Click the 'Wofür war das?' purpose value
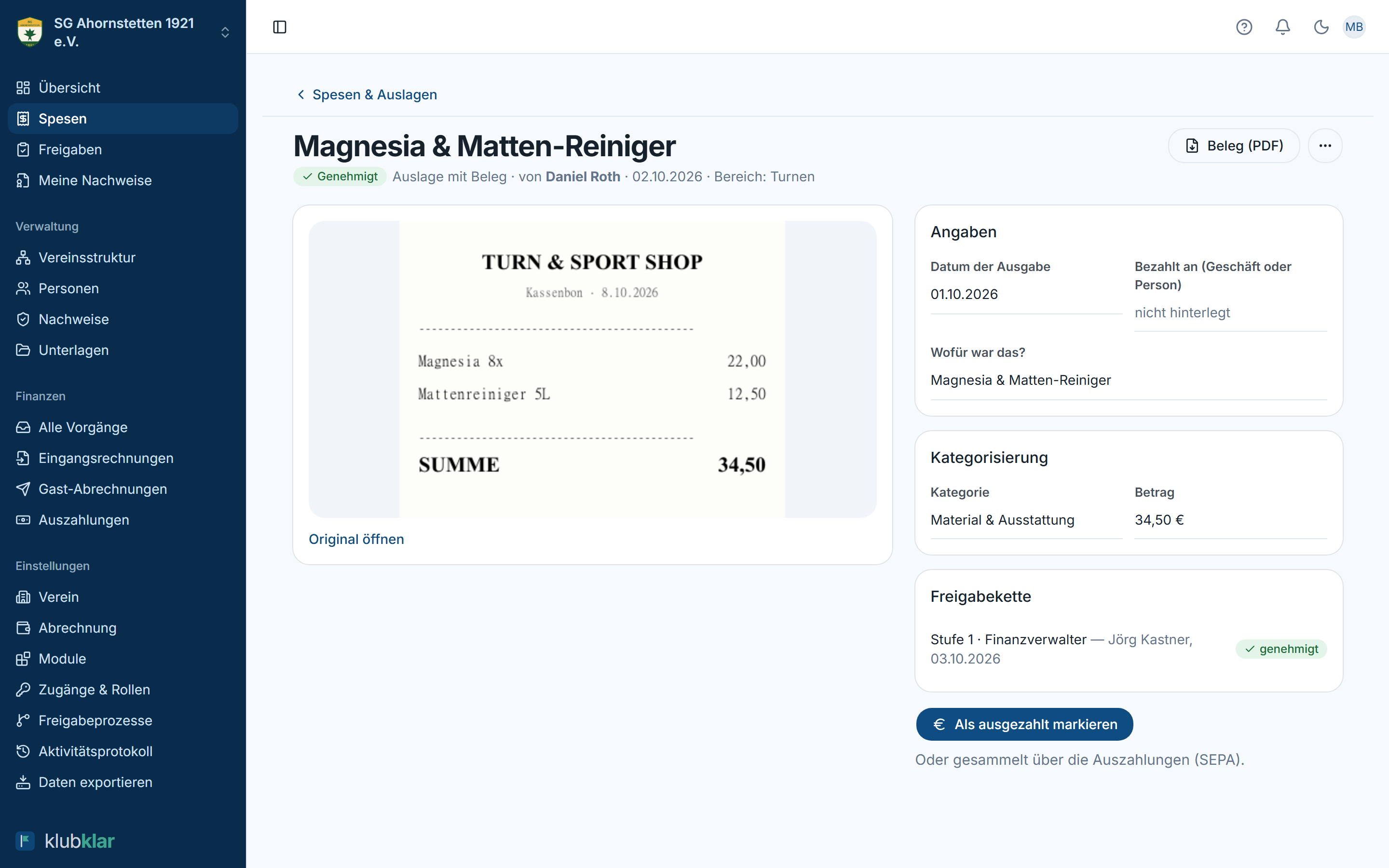Screen dimensions: 1389x868 [1021, 380]
